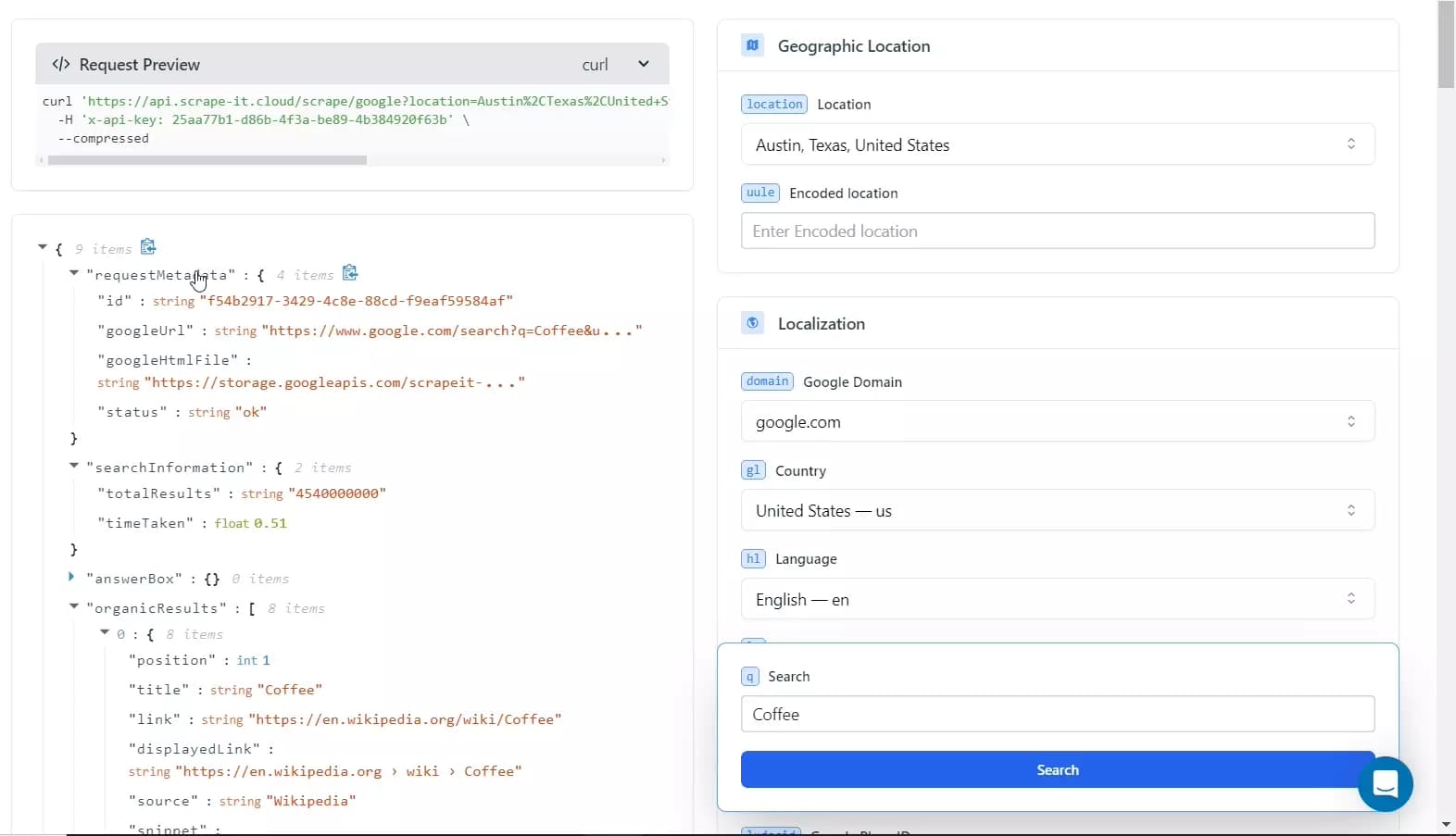Click the status value "ok"
Screen dimensions: 1456x836
(x=251, y=412)
